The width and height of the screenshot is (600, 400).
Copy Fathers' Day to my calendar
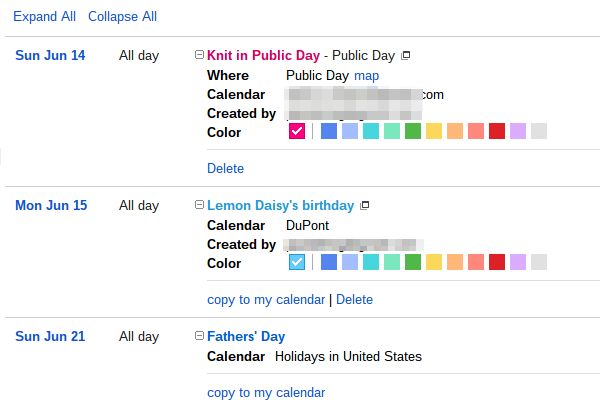point(266,392)
